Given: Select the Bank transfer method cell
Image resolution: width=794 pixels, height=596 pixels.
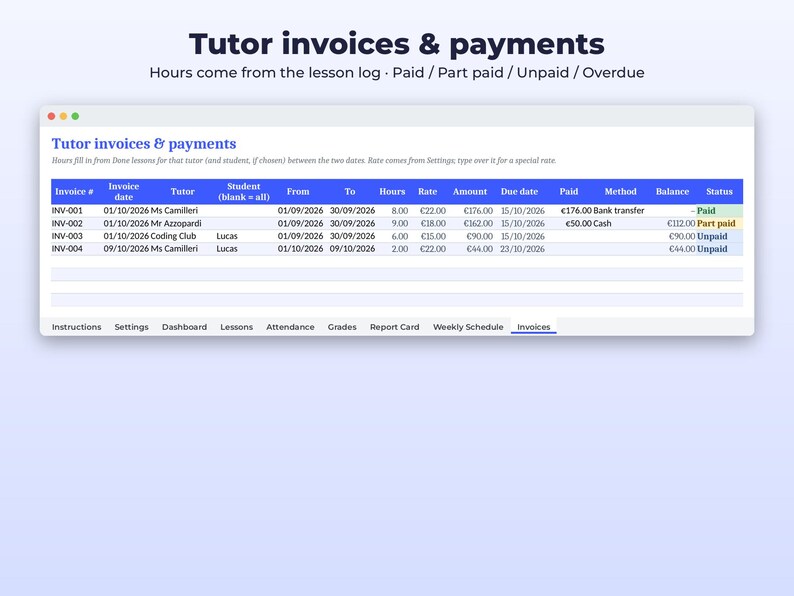Looking at the screenshot, I should pos(619,211).
